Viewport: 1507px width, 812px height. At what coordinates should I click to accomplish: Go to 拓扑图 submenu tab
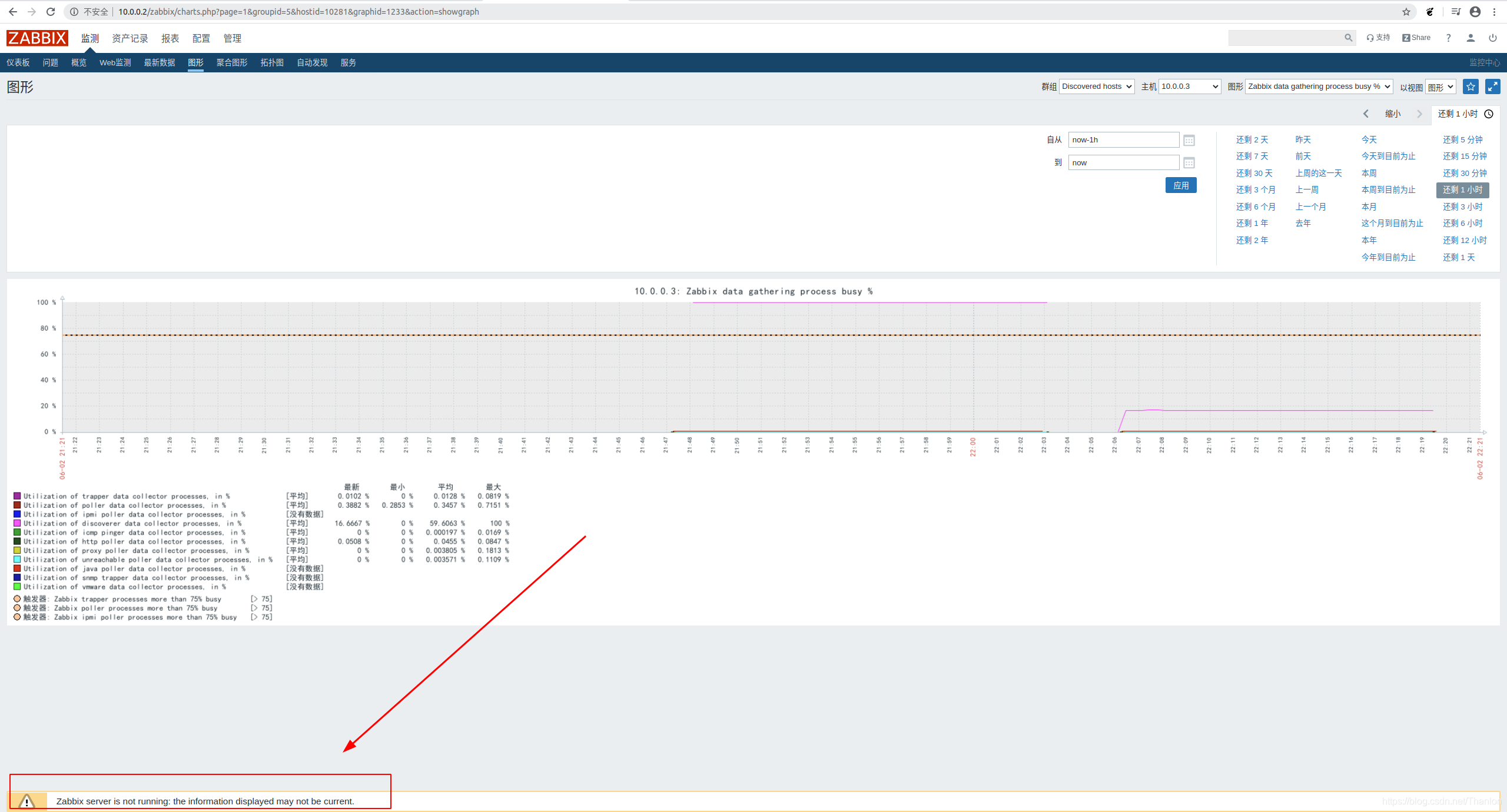pyautogui.click(x=272, y=62)
